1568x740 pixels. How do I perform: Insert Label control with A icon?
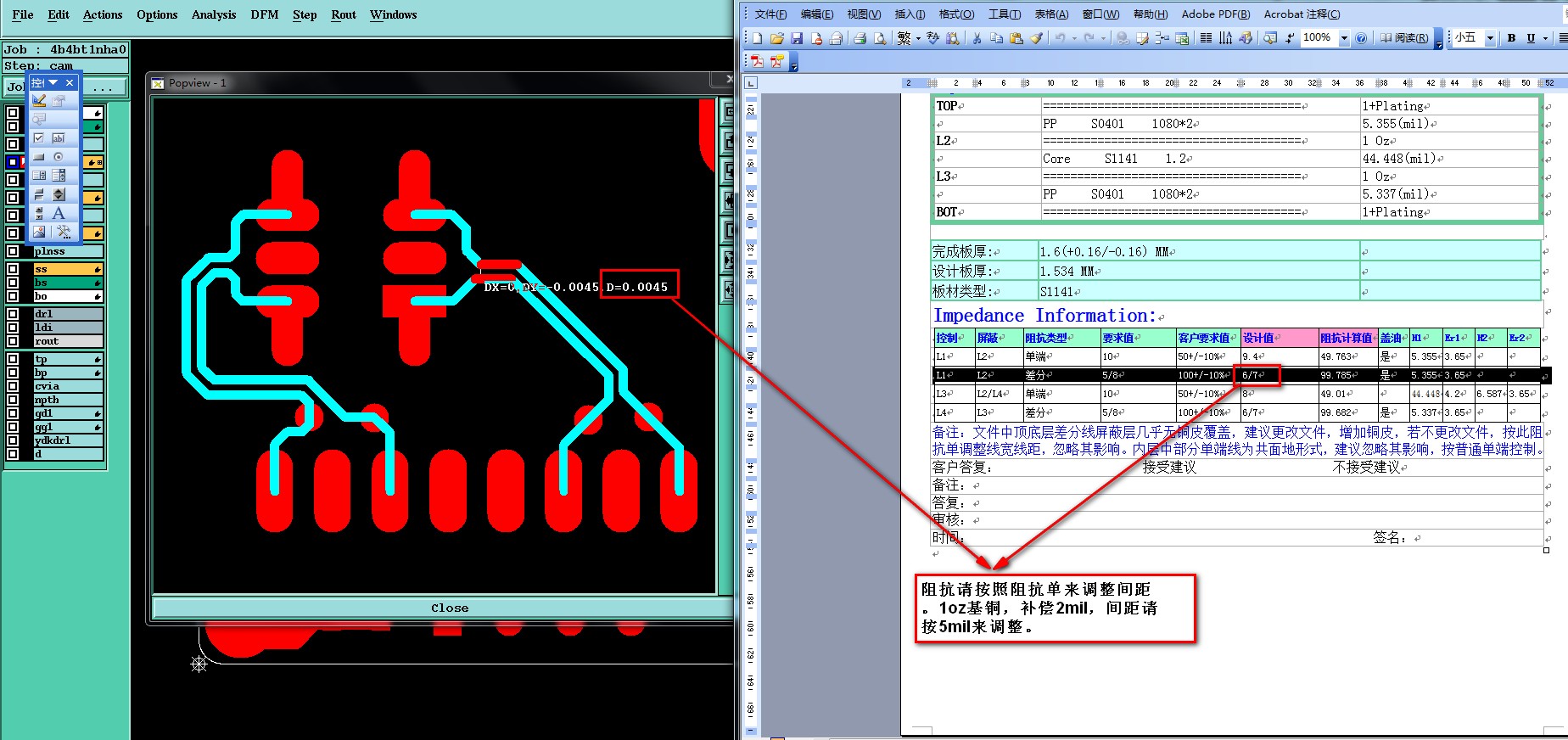[x=59, y=213]
